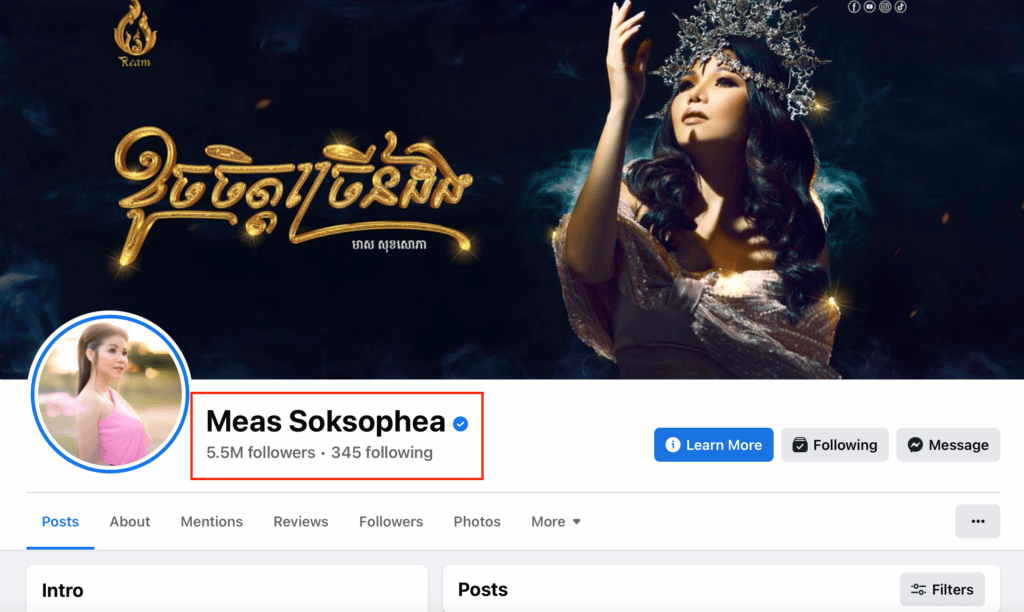Toggle the Following button
This screenshot has width=1024, height=612.
coord(834,445)
